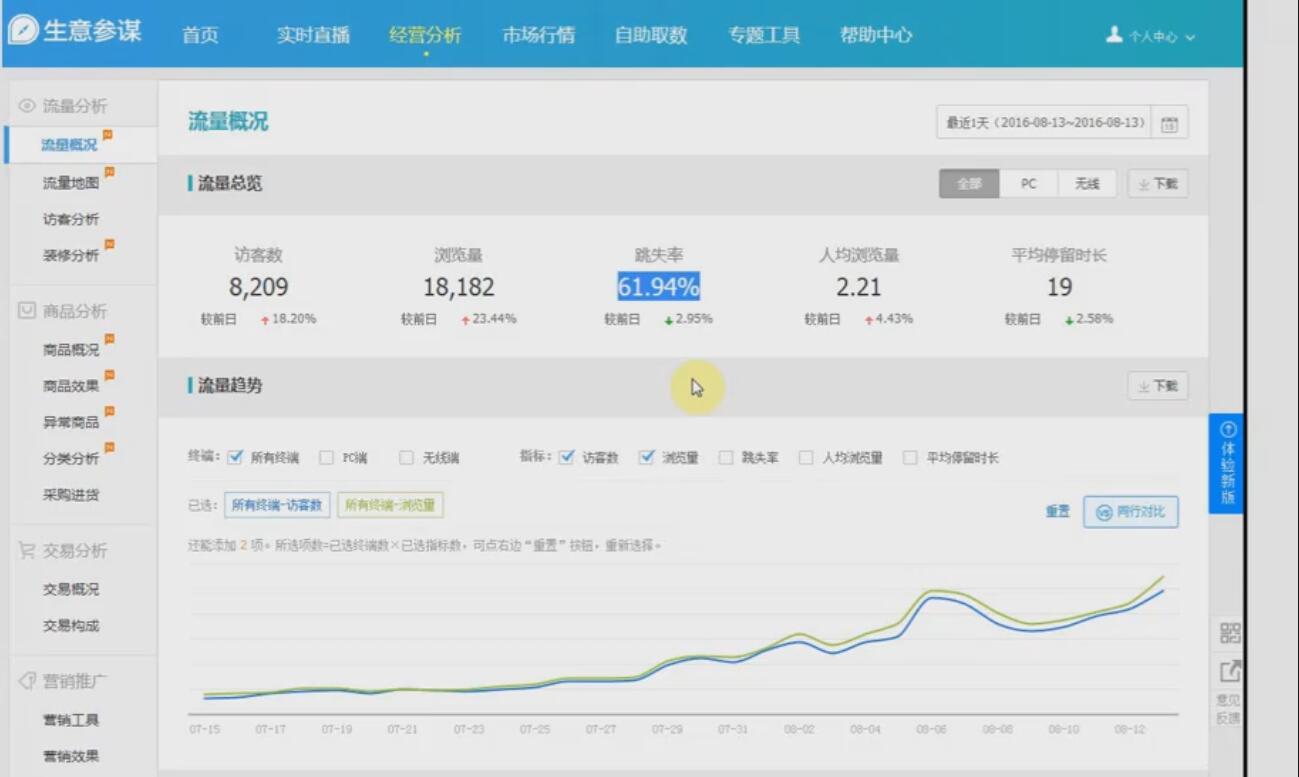The image size is (1299, 777).
Task: Open 交易构成 in sidebar
Action: pyautogui.click(x=70, y=625)
